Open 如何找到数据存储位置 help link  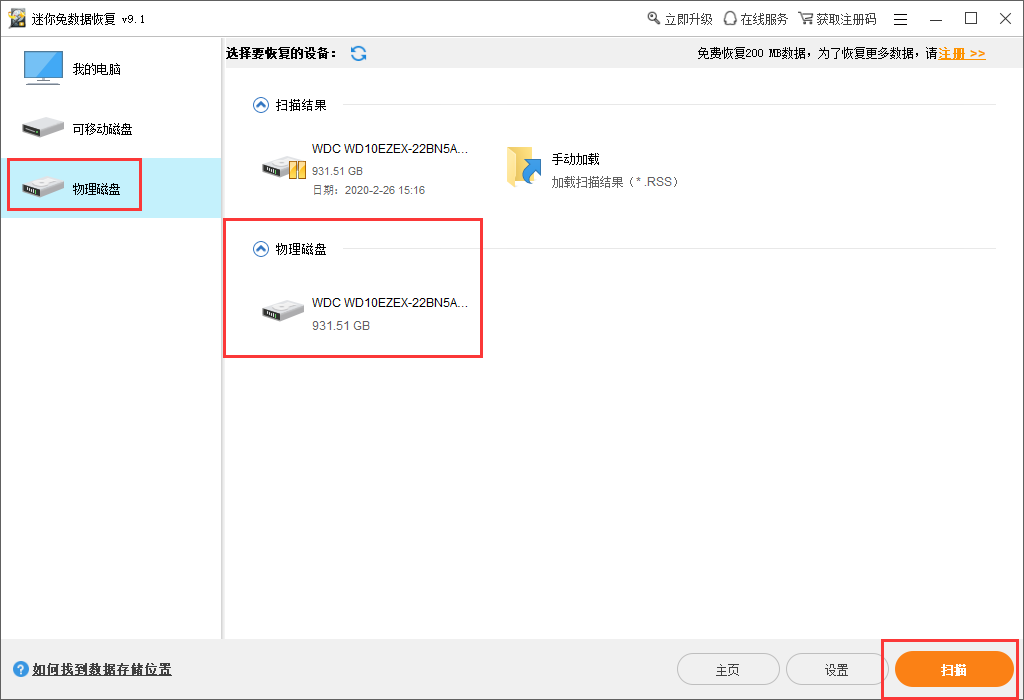(102, 669)
